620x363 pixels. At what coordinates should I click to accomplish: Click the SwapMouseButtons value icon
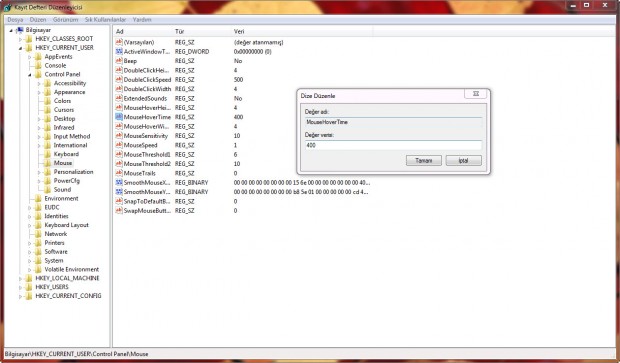click(x=119, y=210)
